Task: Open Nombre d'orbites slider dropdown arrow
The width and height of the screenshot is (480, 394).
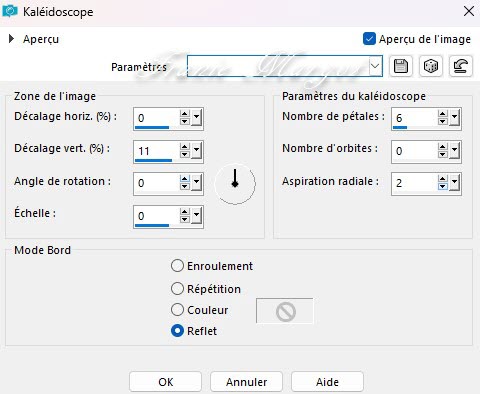Action: pyautogui.click(x=454, y=151)
